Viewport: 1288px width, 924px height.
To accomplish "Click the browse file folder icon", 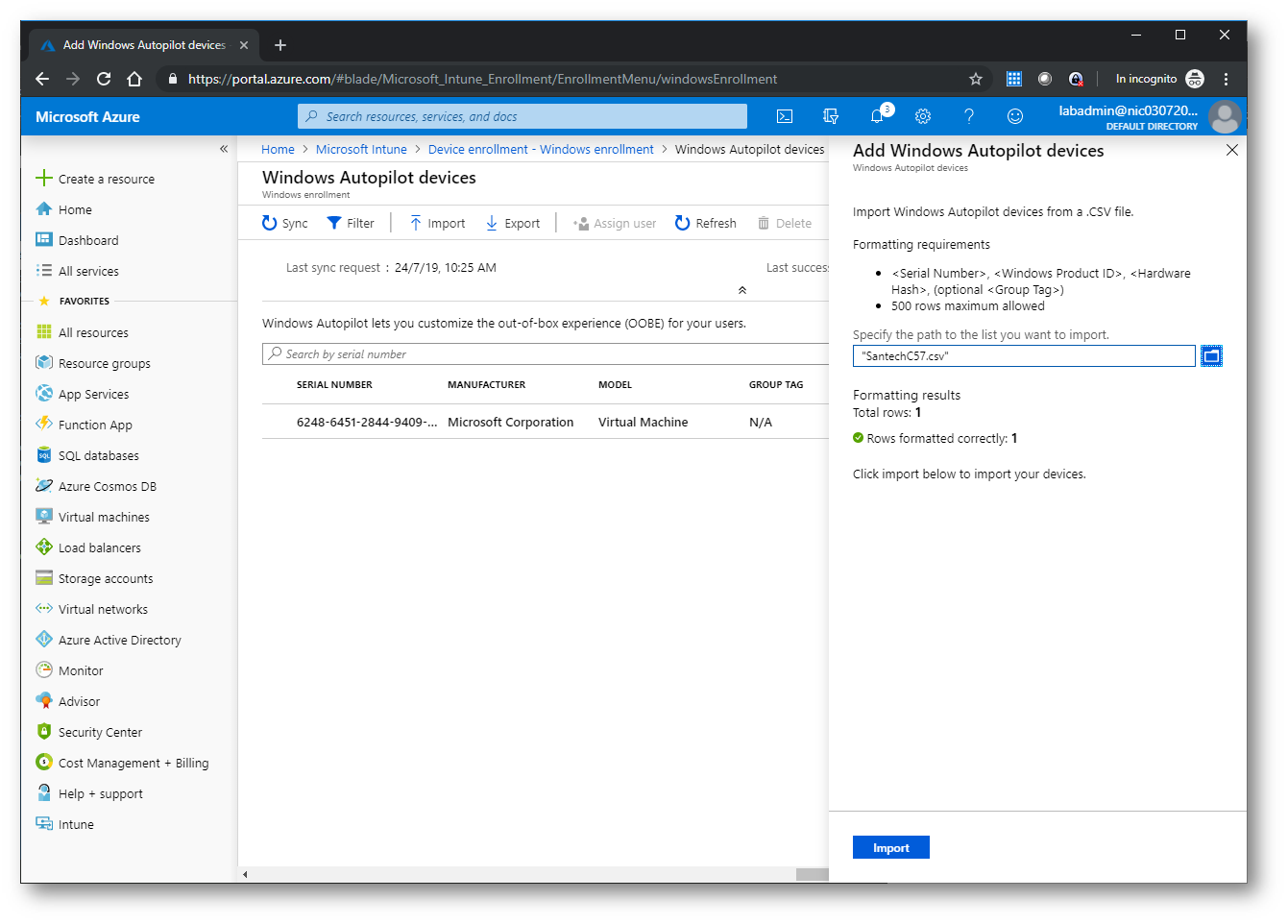I will (x=1212, y=355).
